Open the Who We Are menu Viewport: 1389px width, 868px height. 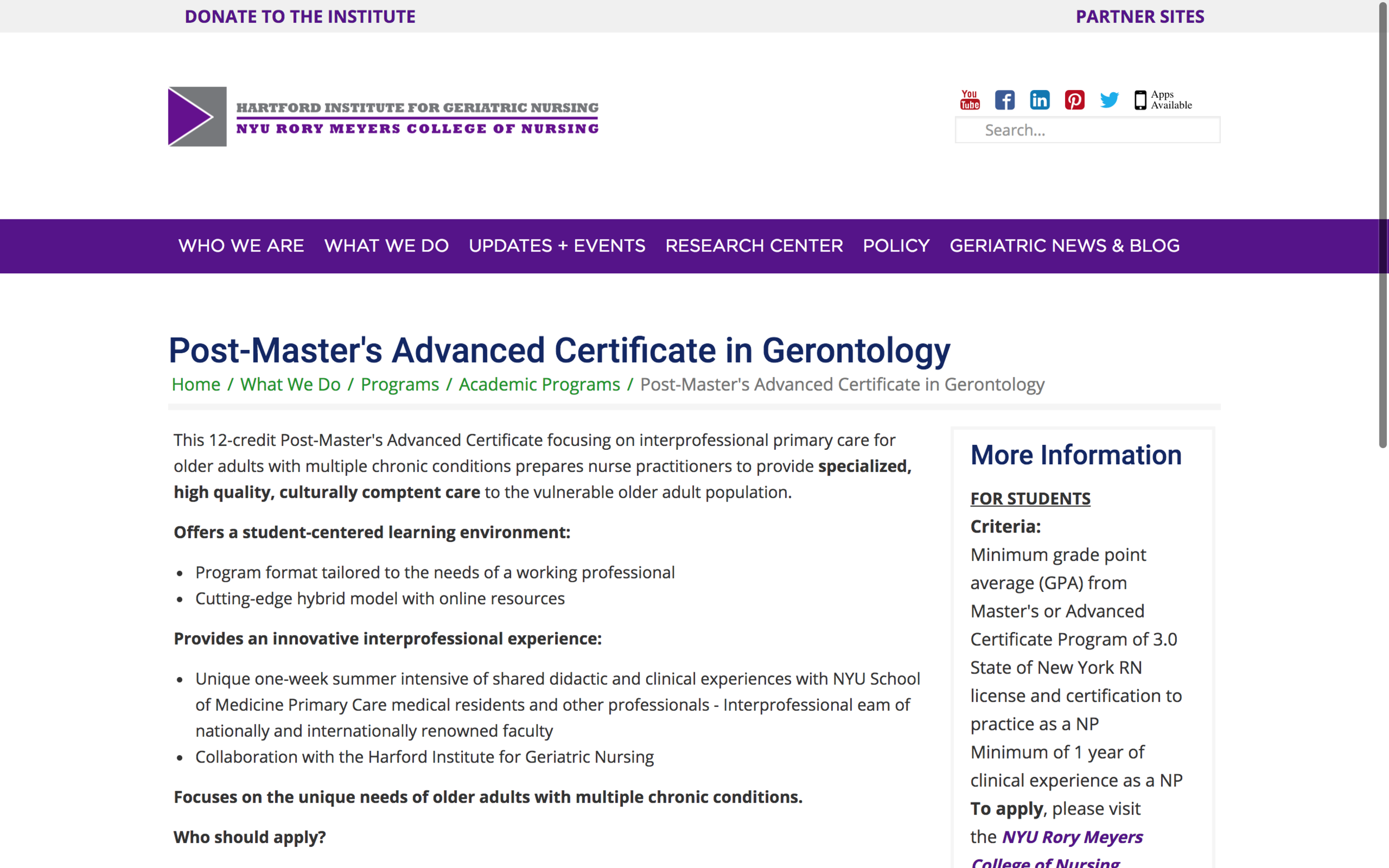241,245
